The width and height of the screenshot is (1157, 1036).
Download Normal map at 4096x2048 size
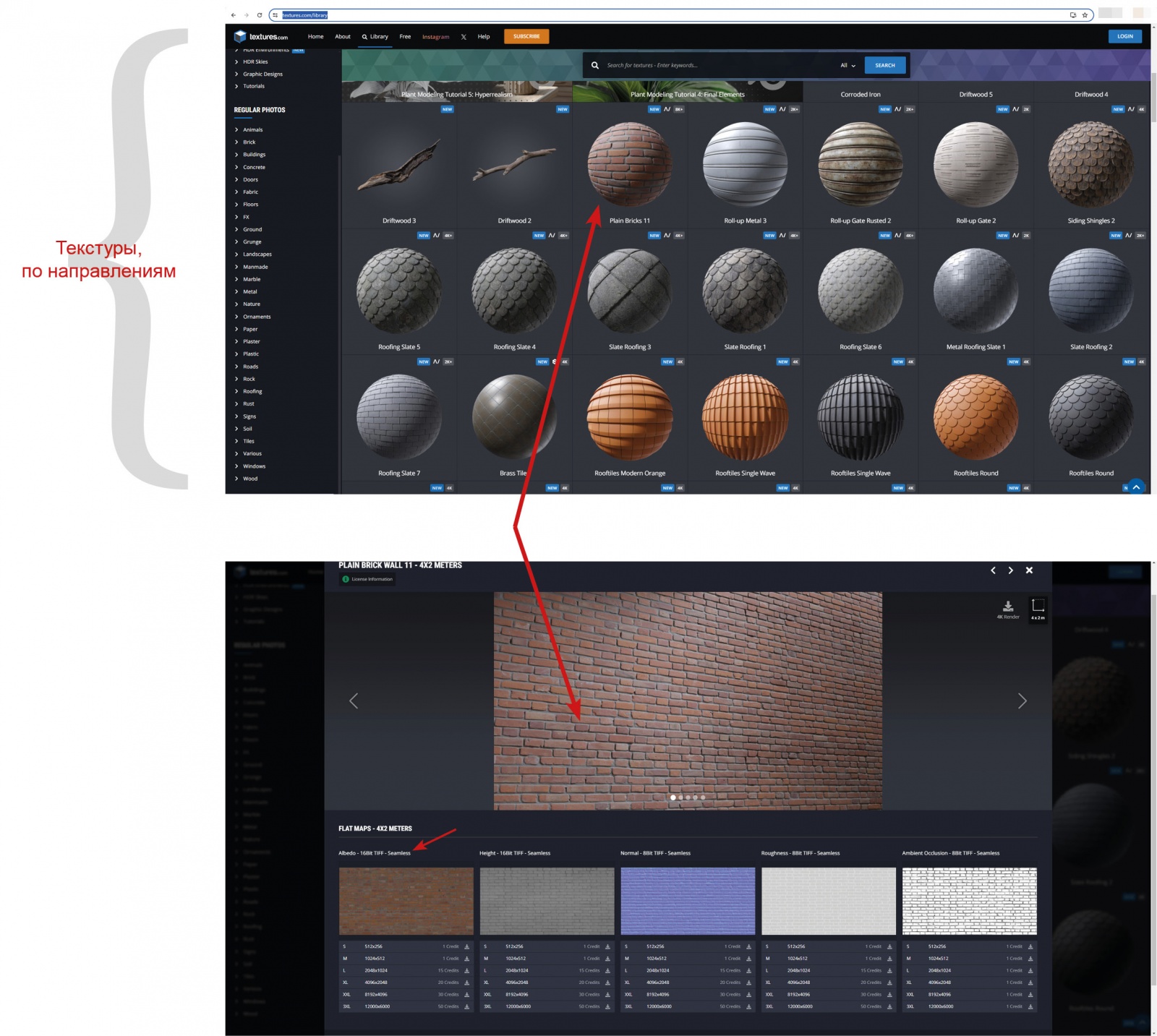click(748, 983)
